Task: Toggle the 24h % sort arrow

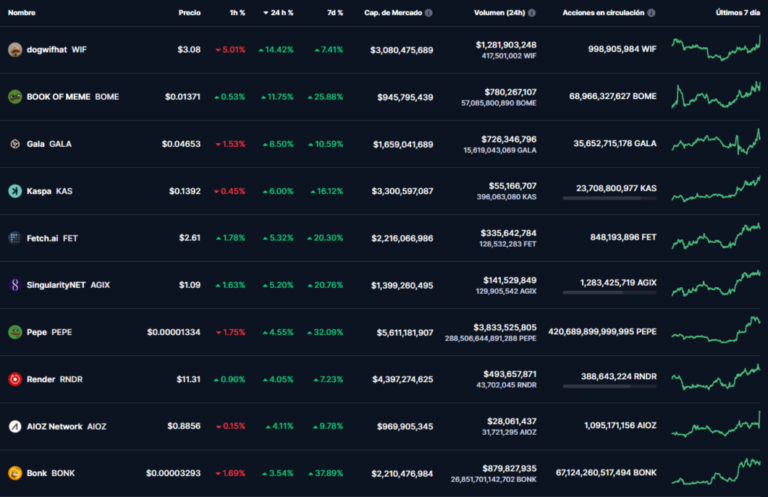Action: tap(266, 13)
